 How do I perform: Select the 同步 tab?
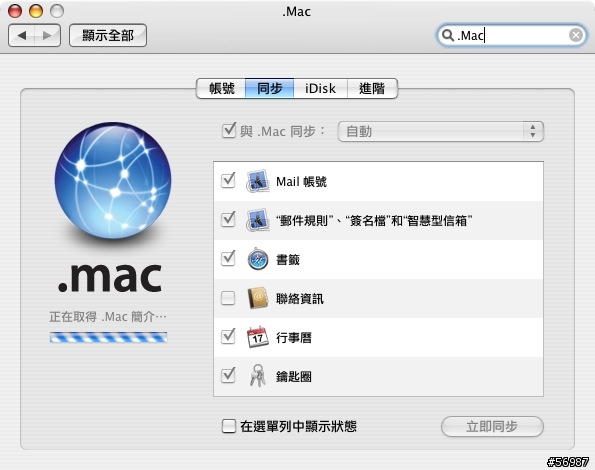pos(269,88)
